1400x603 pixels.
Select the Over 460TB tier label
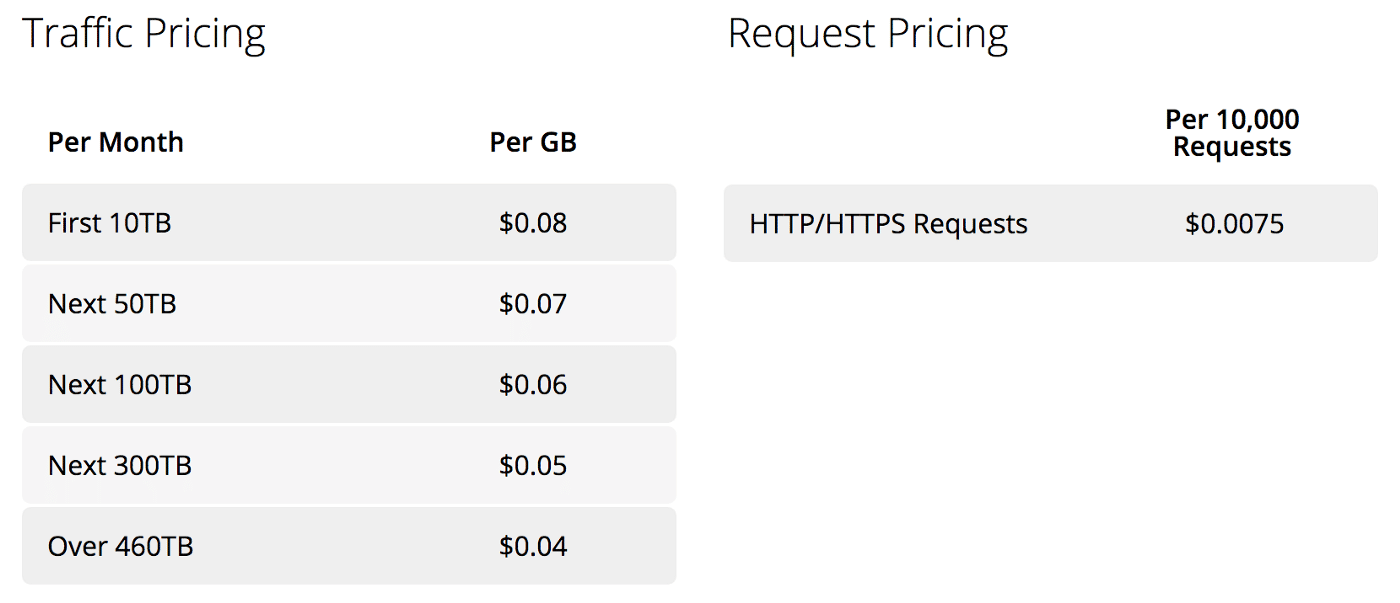[121, 546]
